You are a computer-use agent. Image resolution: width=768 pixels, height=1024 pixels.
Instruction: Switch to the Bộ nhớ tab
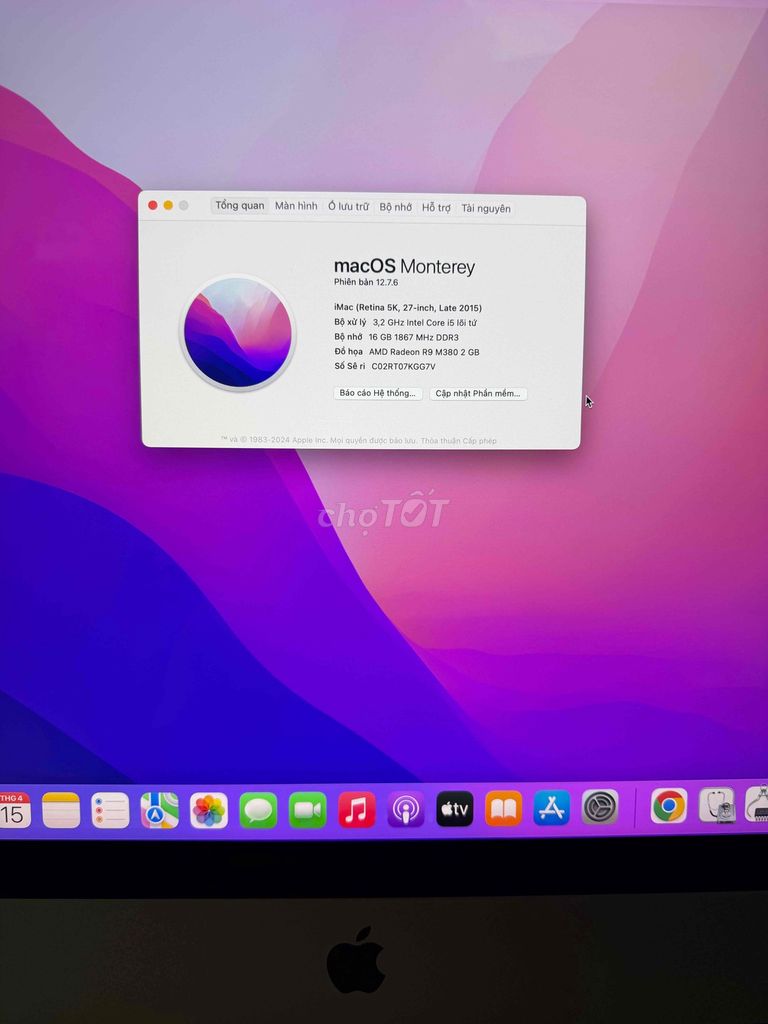point(395,208)
